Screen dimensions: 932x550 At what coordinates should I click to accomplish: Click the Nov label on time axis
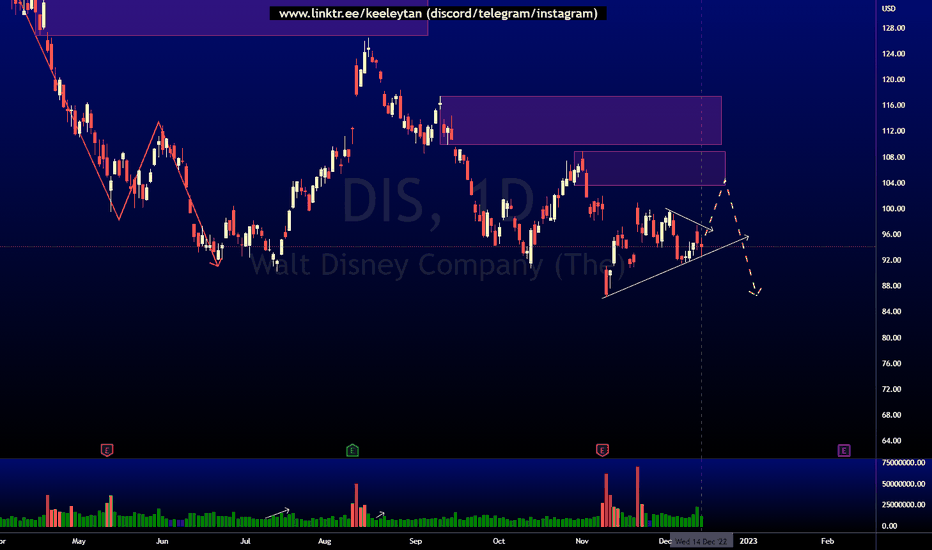pyautogui.click(x=582, y=541)
